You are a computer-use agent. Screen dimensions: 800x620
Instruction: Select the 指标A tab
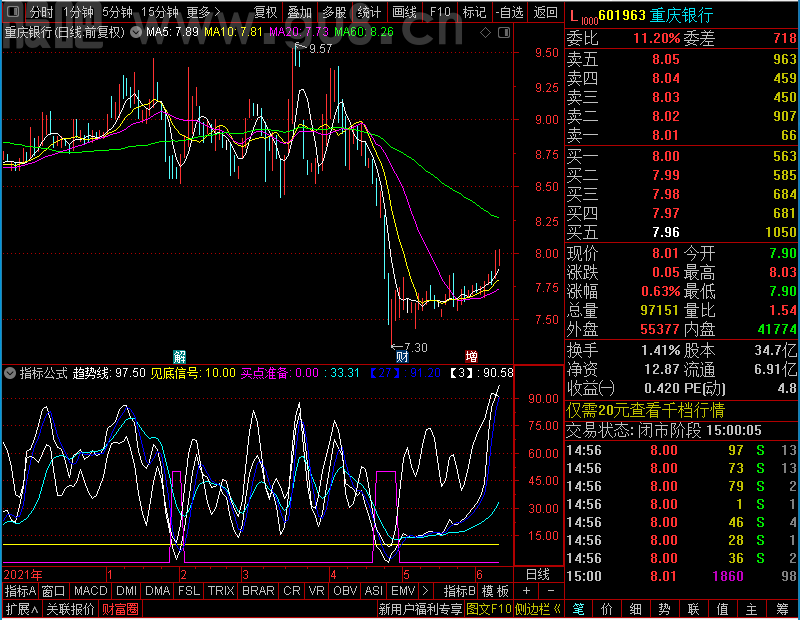[x=20, y=591]
